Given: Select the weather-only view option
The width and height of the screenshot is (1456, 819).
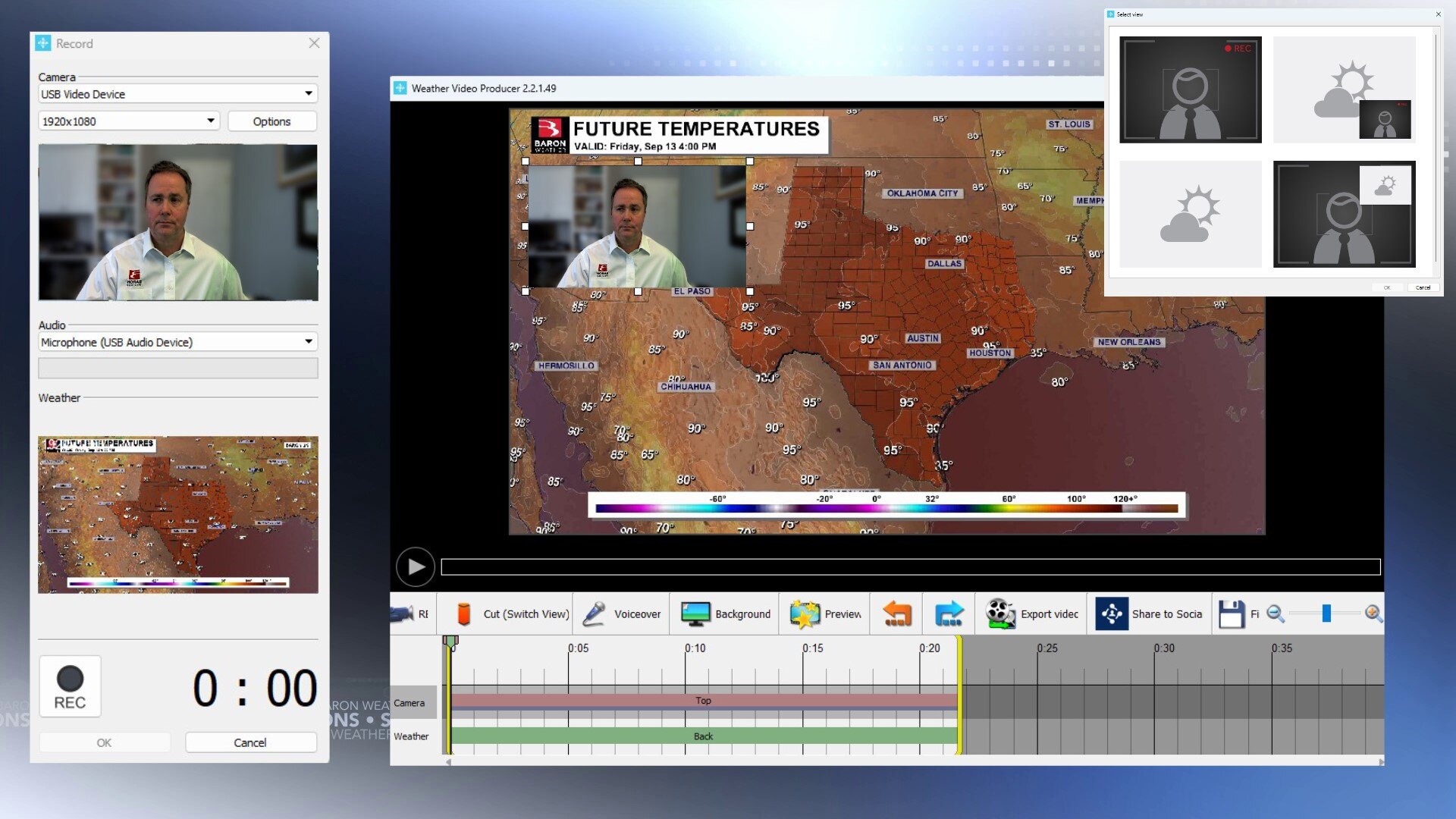Looking at the screenshot, I should (x=1191, y=214).
